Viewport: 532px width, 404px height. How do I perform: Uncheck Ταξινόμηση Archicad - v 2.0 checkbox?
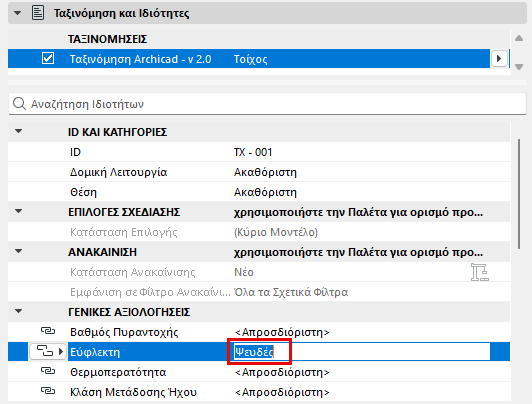pyautogui.click(x=48, y=58)
